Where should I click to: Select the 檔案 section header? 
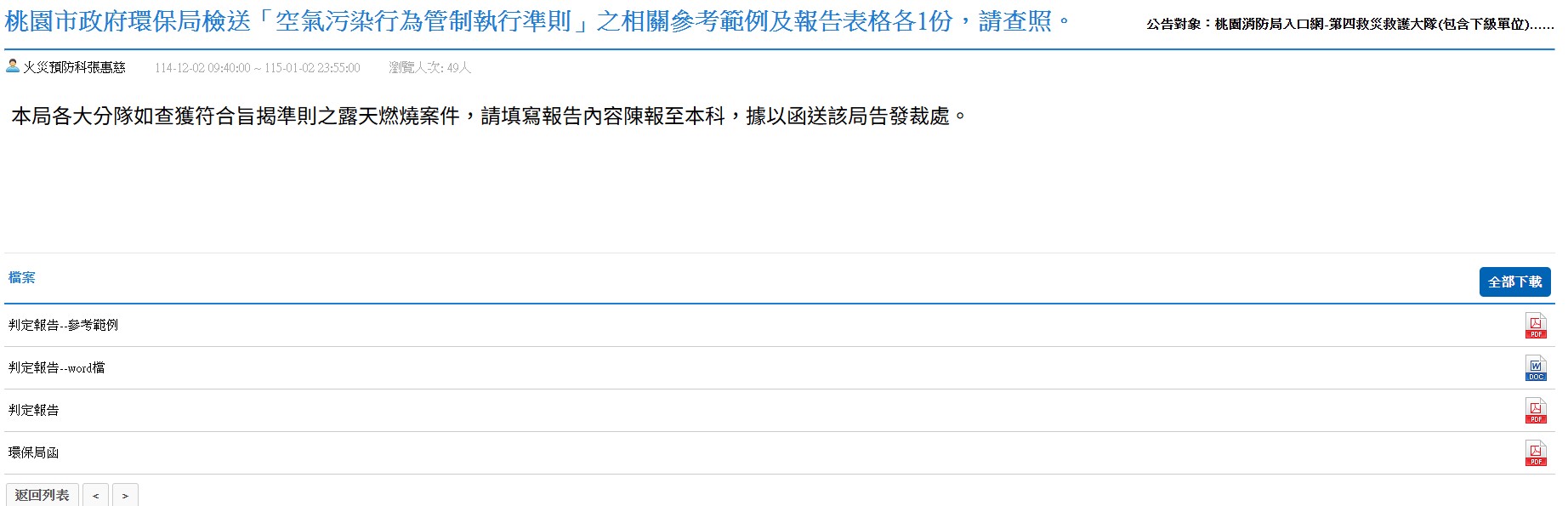tap(22, 277)
